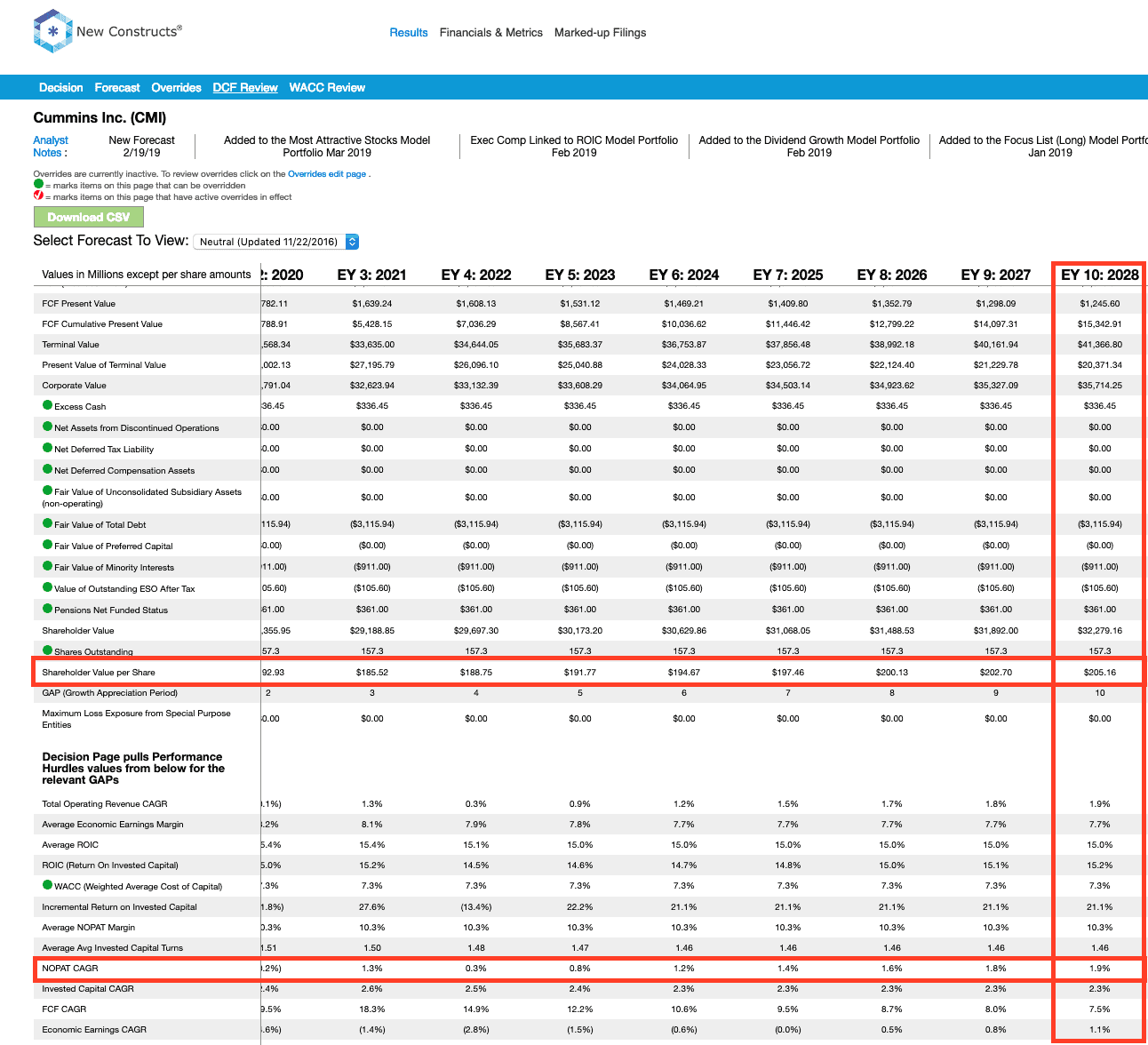This screenshot has width=1148, height=1045.
Task: Select FCF CAGR 18.3% cell
Action: coord(372,1009)
